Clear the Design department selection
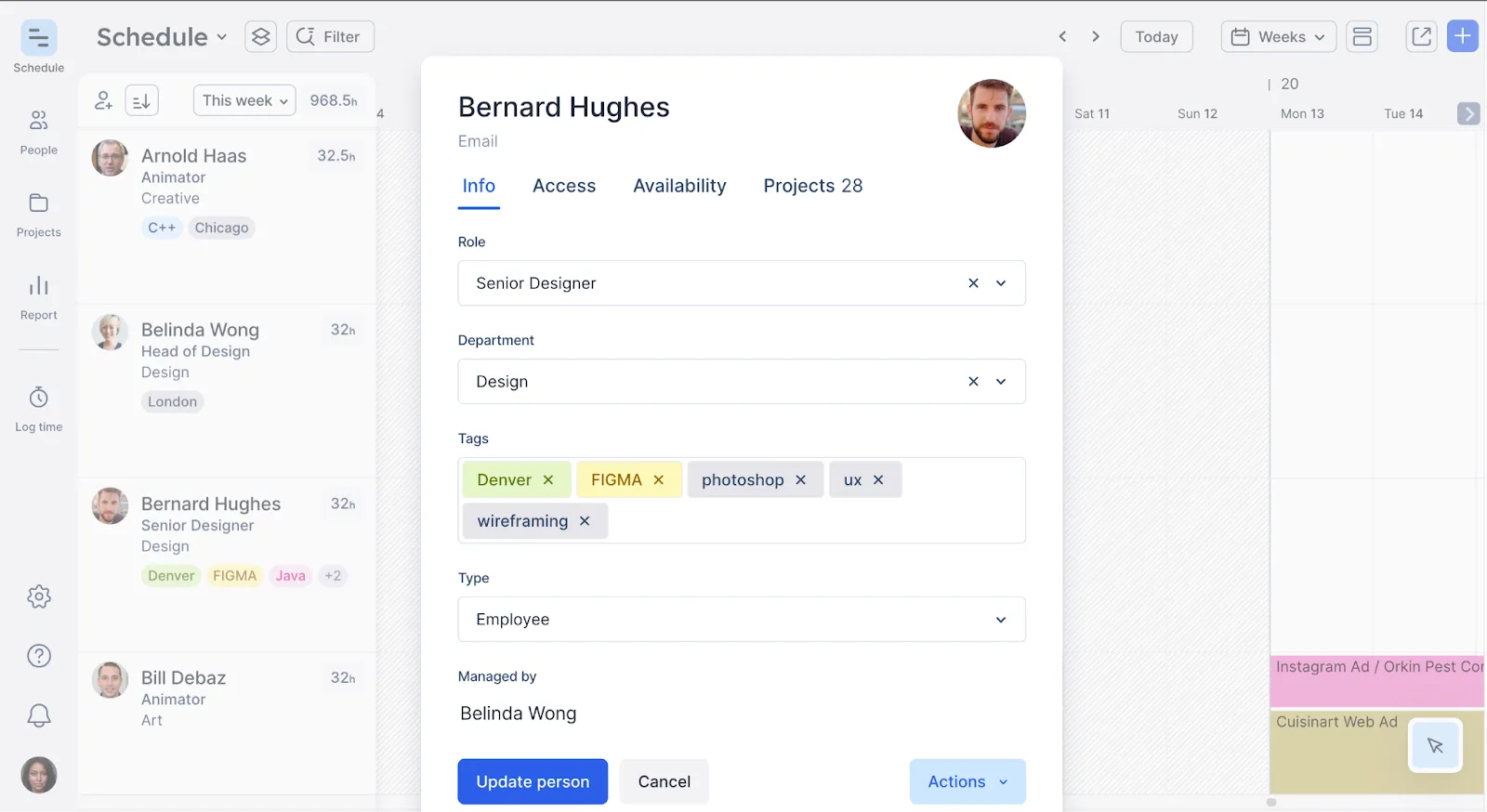Image resolution: width=1487 pixels, height=812 pixels. pos(973,382)
